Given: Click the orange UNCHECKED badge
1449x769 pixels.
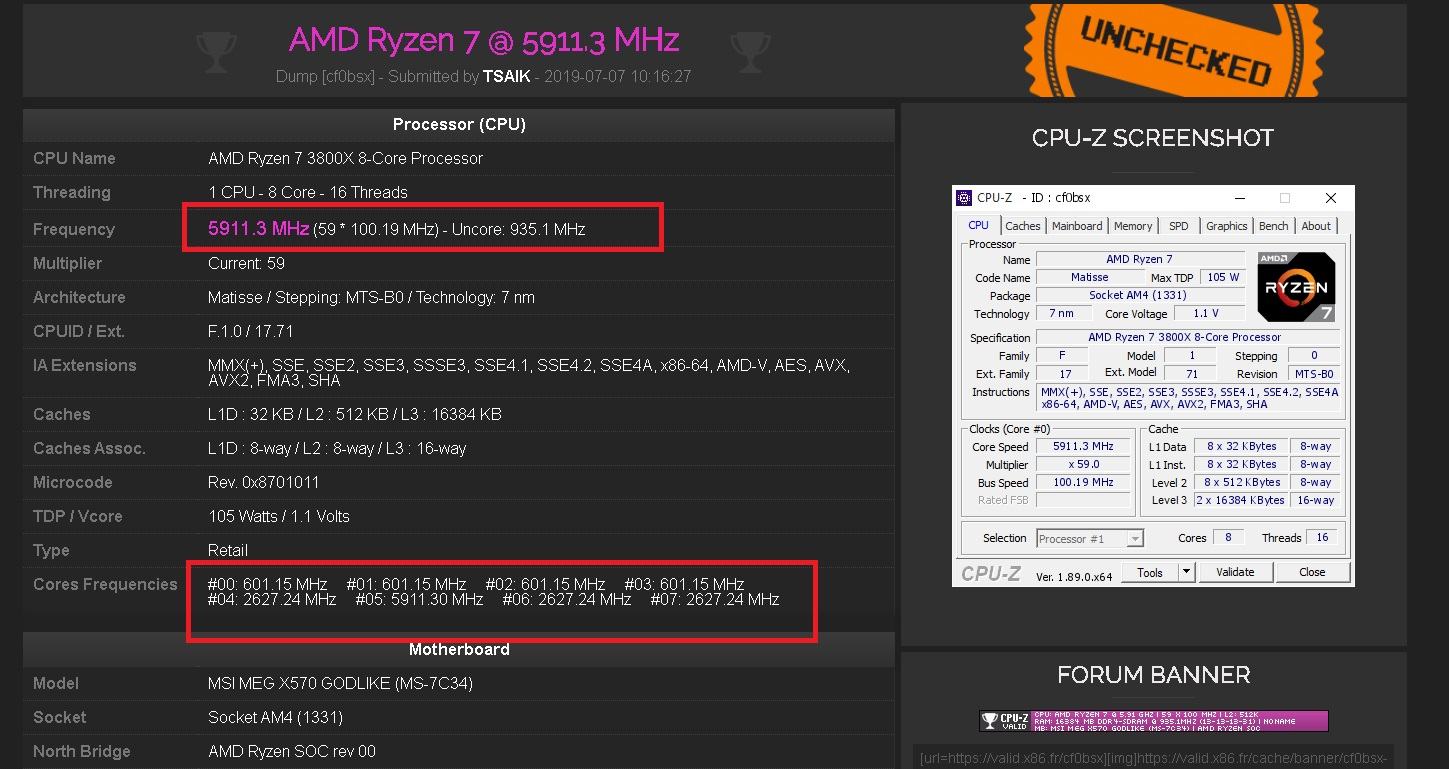Looking at the screenshot, I should point(1174,52).
